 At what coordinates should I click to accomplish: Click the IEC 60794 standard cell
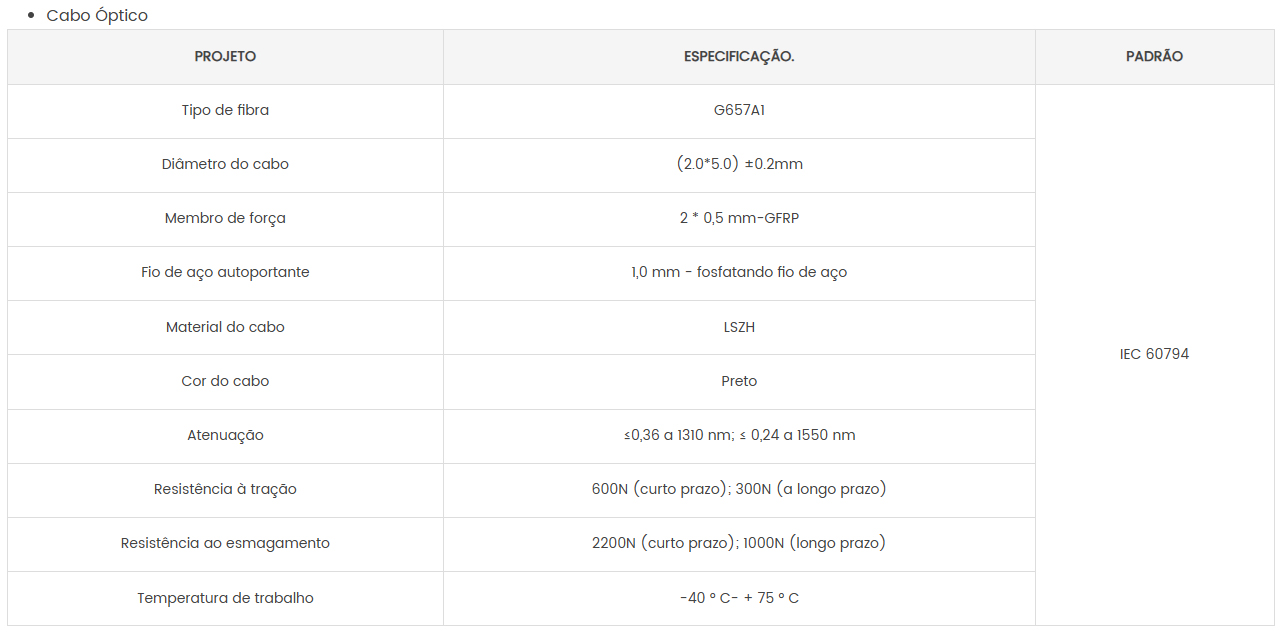pyautogui.click(x=1154, y=355)
